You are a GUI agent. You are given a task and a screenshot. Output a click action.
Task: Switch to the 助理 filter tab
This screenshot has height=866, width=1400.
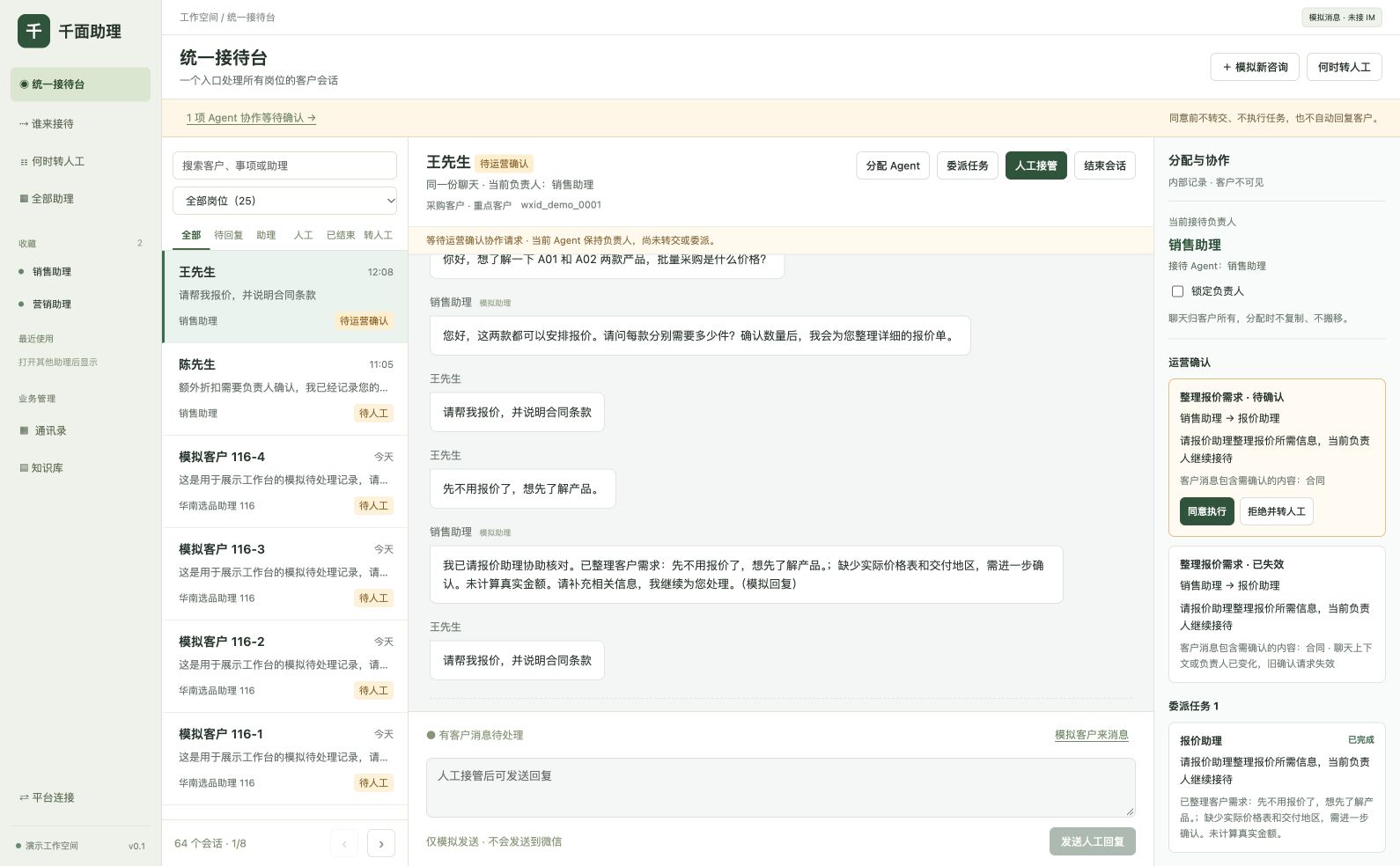point(266,235)
